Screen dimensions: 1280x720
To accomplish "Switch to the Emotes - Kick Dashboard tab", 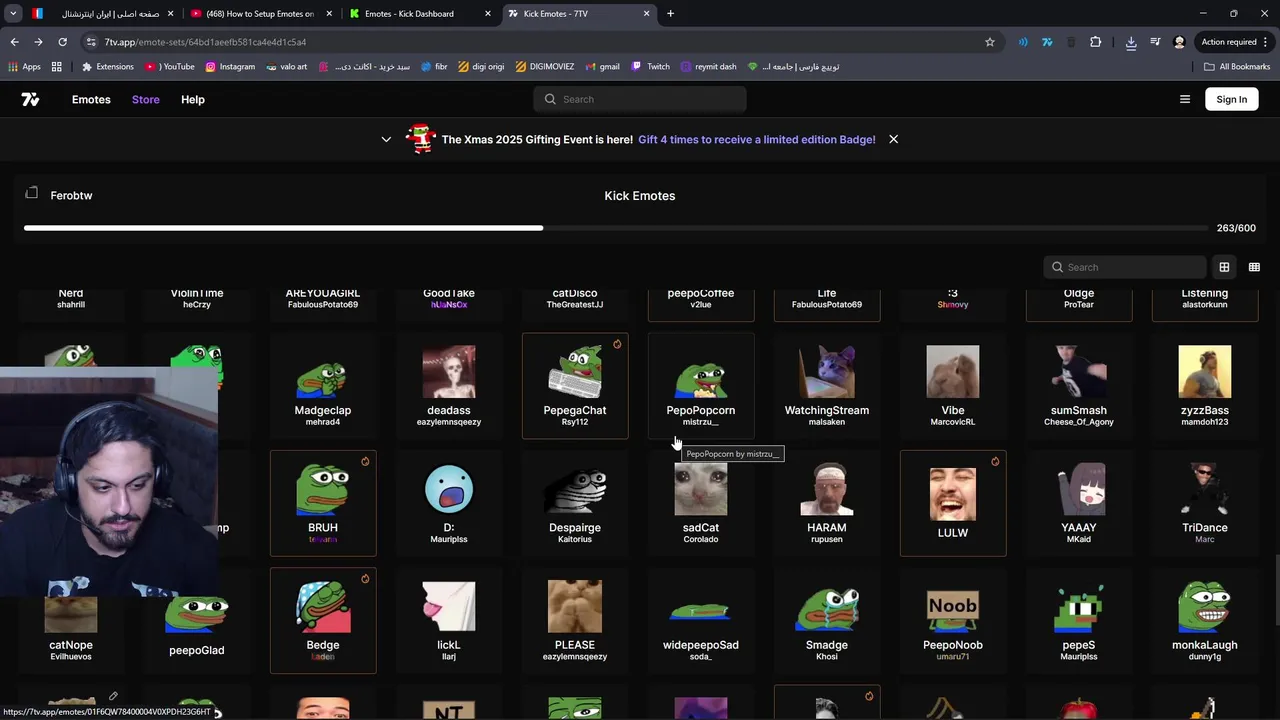I will pyautogui.click(x=420, y=14).
